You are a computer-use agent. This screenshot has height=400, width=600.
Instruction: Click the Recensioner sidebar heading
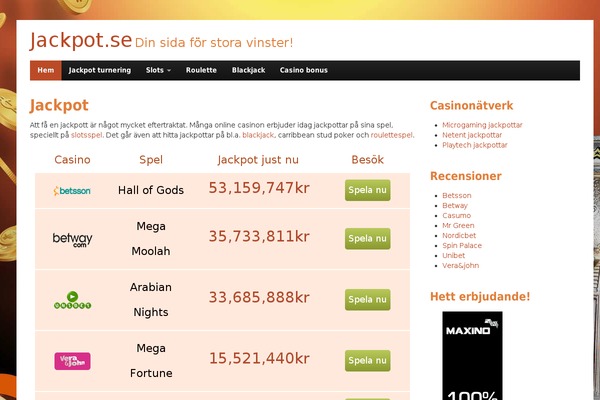tap(466, 176)
